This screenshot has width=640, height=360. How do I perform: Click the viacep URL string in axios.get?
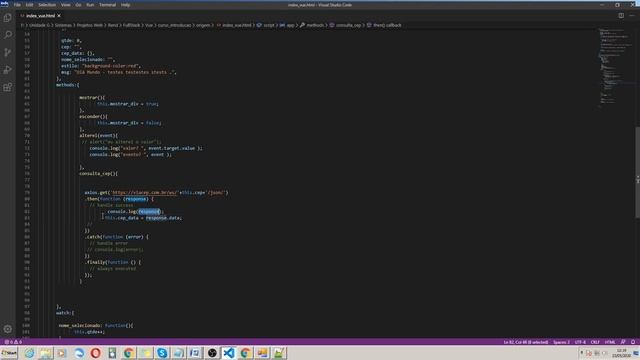[x=144, y=192]
